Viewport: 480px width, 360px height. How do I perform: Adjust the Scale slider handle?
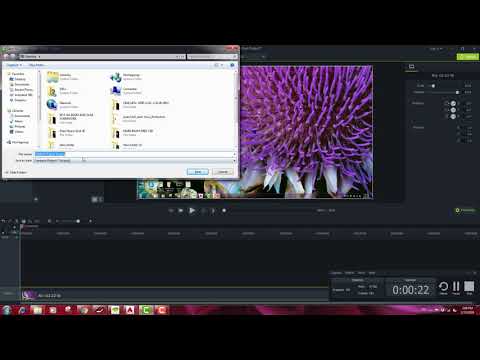tap(433, 86)
